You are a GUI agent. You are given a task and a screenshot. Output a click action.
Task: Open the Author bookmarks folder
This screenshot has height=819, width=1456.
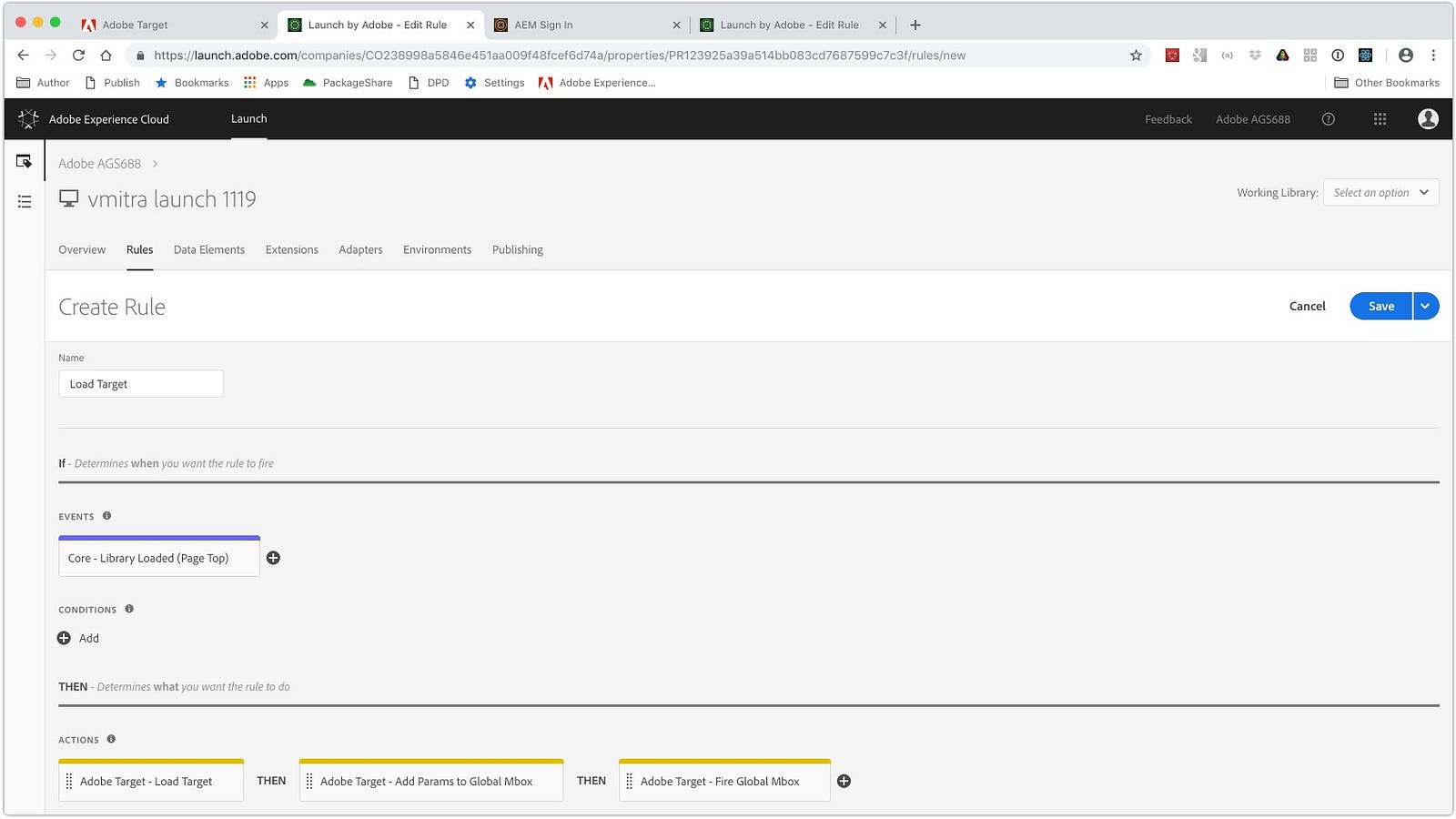pyautogui.click(x=43, y=83)
